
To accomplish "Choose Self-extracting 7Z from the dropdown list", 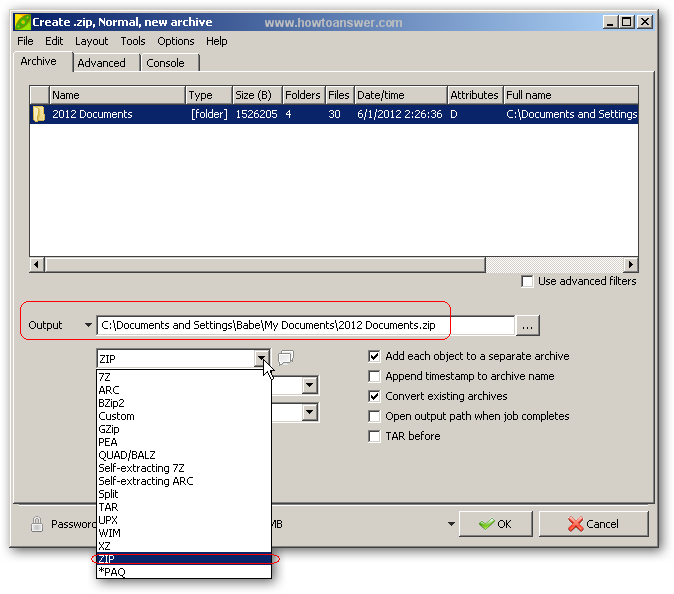I will click(141, 468).
